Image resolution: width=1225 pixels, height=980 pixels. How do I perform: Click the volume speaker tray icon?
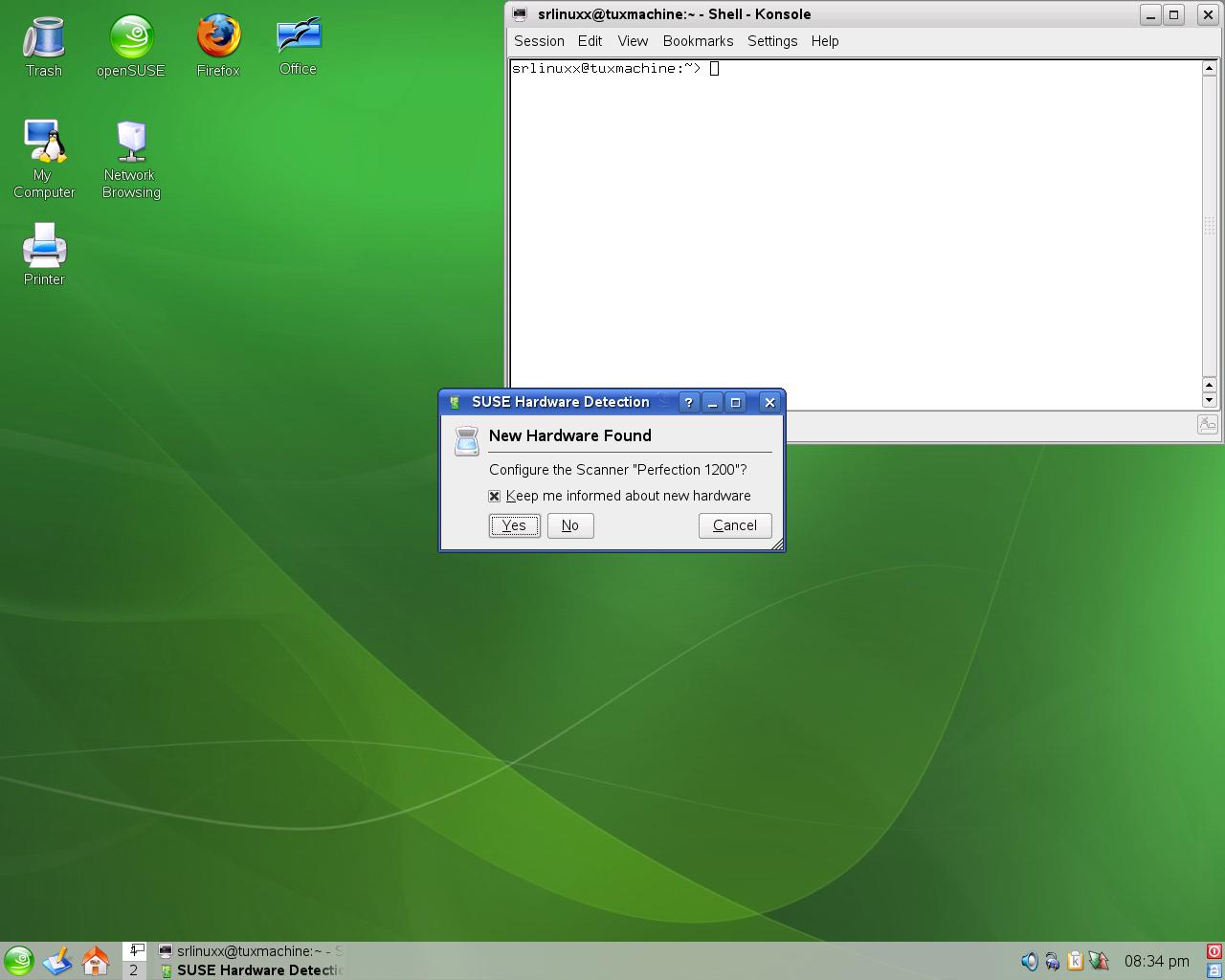1030,961
